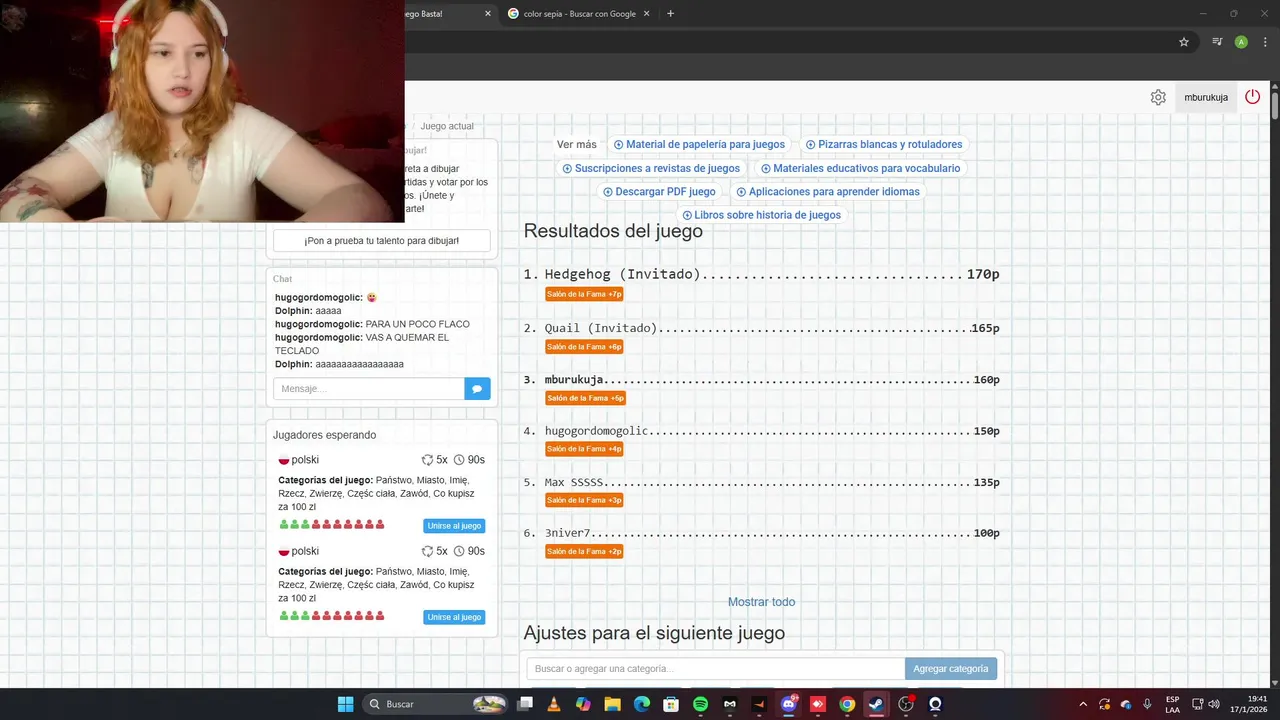This screenshot has height=720, width=1280.
Task: Open Chrome three-dot menu
Action: [1265, 42]
